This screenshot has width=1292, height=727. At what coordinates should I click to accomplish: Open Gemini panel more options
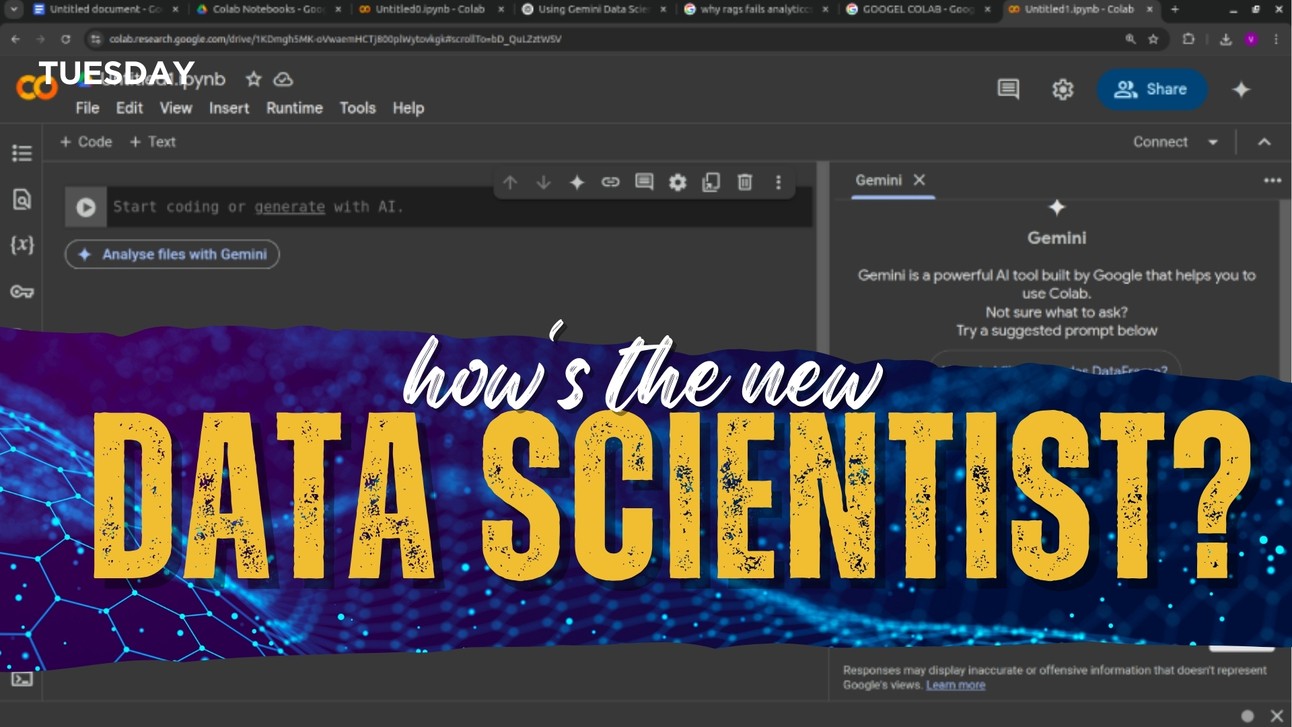(x=1272, y=180)
